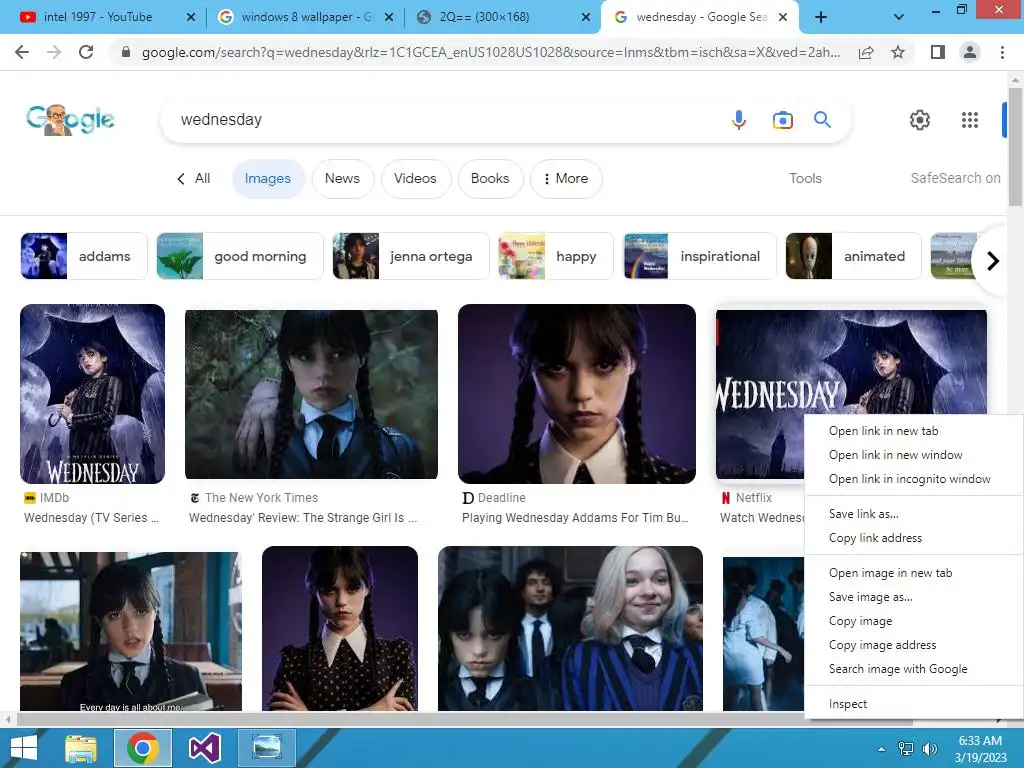Close the intel 1997 YouTube tab

coord(191,17)
